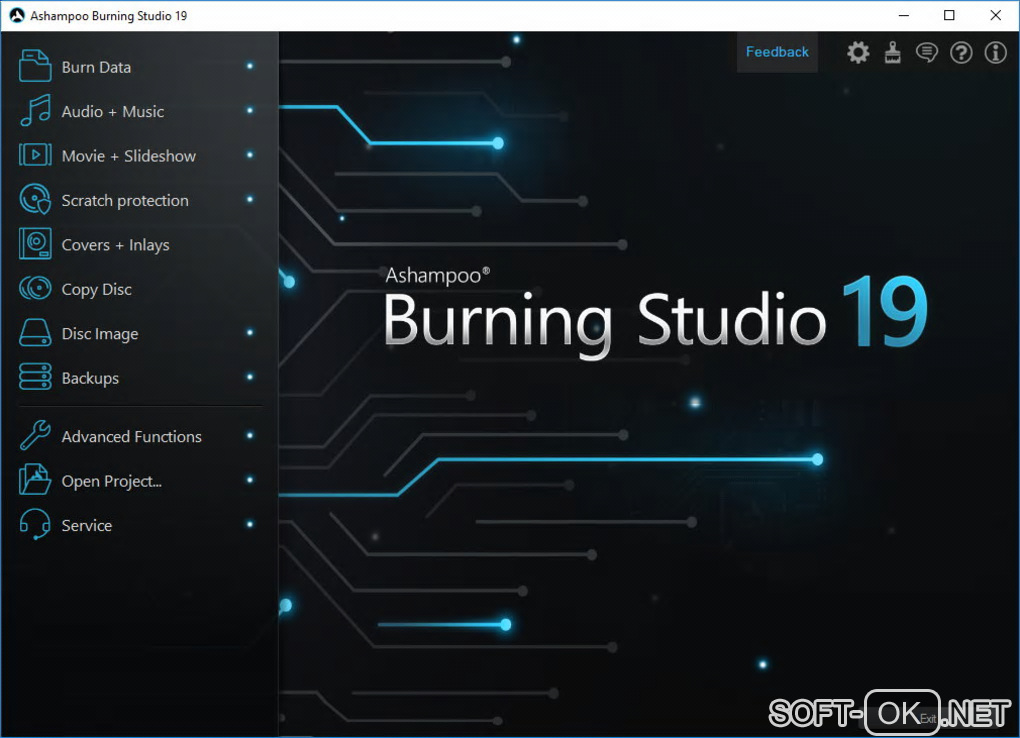Click the Audio + Music note icon

coord(35,111)
